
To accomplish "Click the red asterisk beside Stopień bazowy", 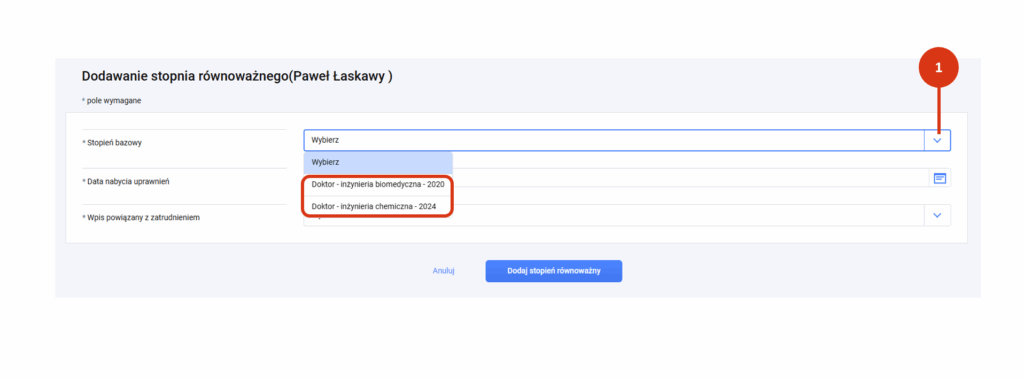I will tap(84, 142).
